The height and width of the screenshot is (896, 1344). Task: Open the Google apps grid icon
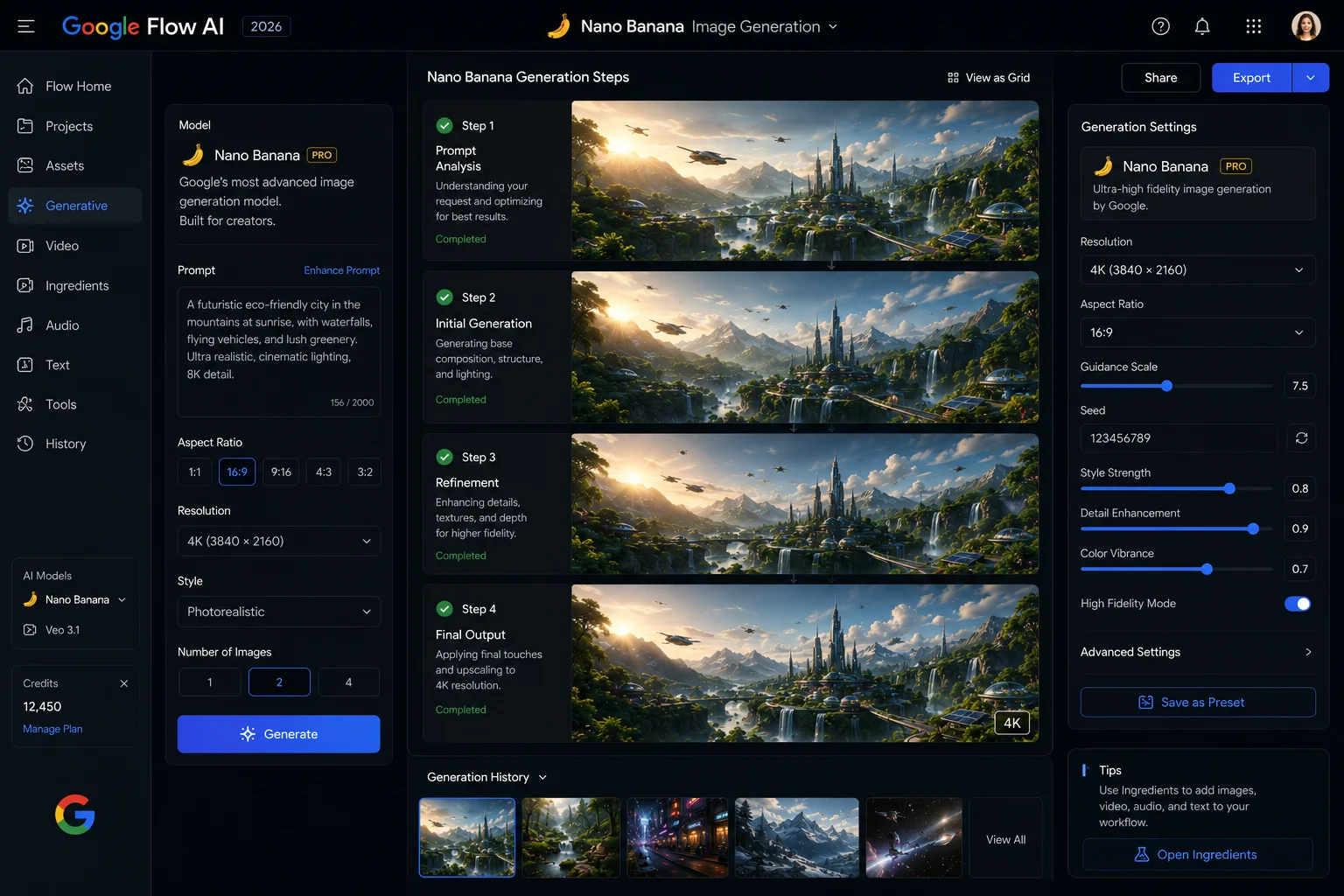coord(1253,26)
